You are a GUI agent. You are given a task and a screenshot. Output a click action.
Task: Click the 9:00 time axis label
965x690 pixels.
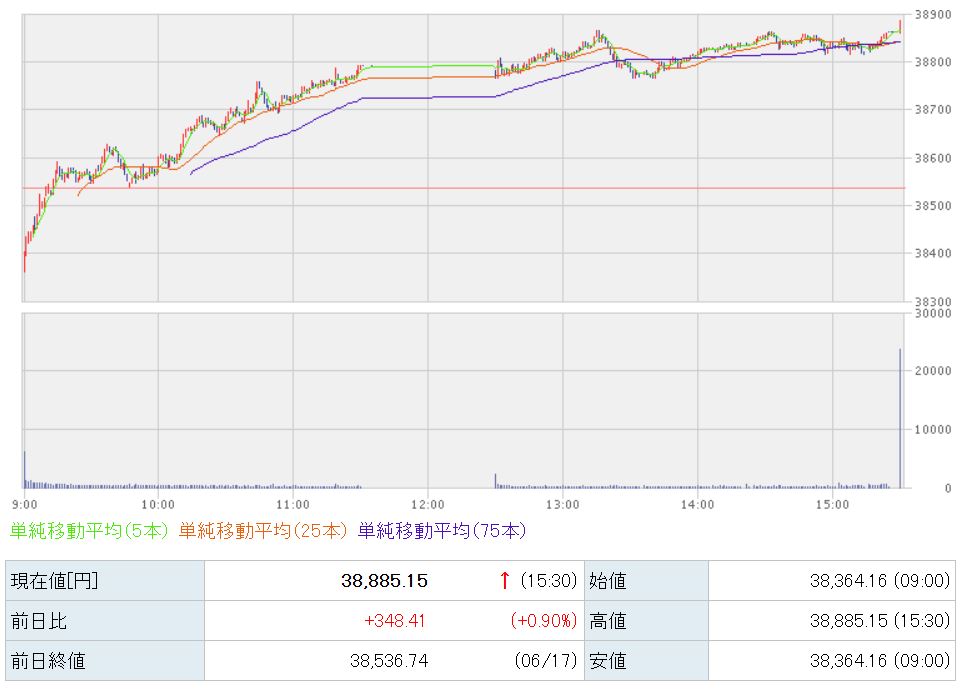25,505
